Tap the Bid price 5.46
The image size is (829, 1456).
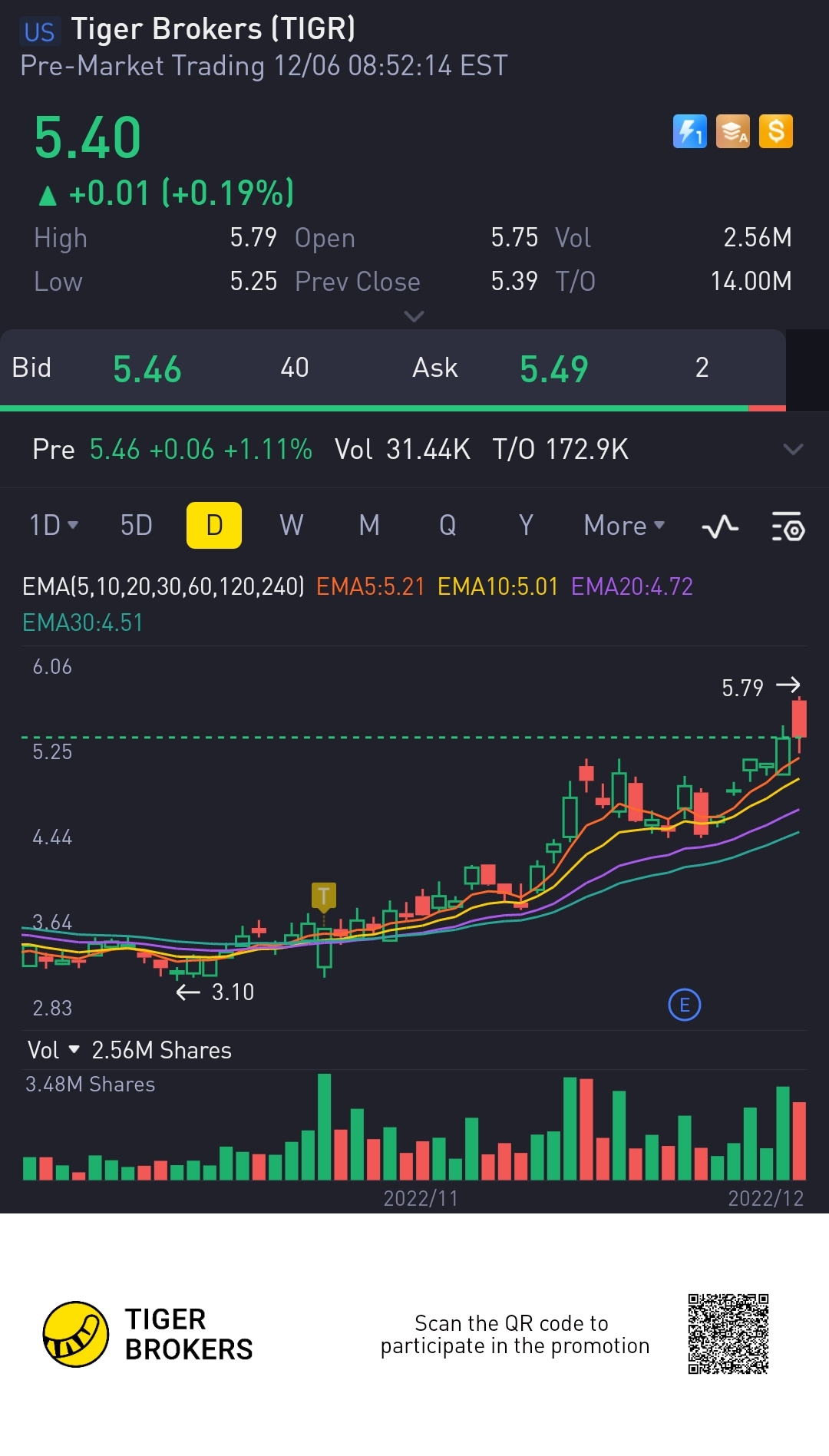tap(147, 369)
